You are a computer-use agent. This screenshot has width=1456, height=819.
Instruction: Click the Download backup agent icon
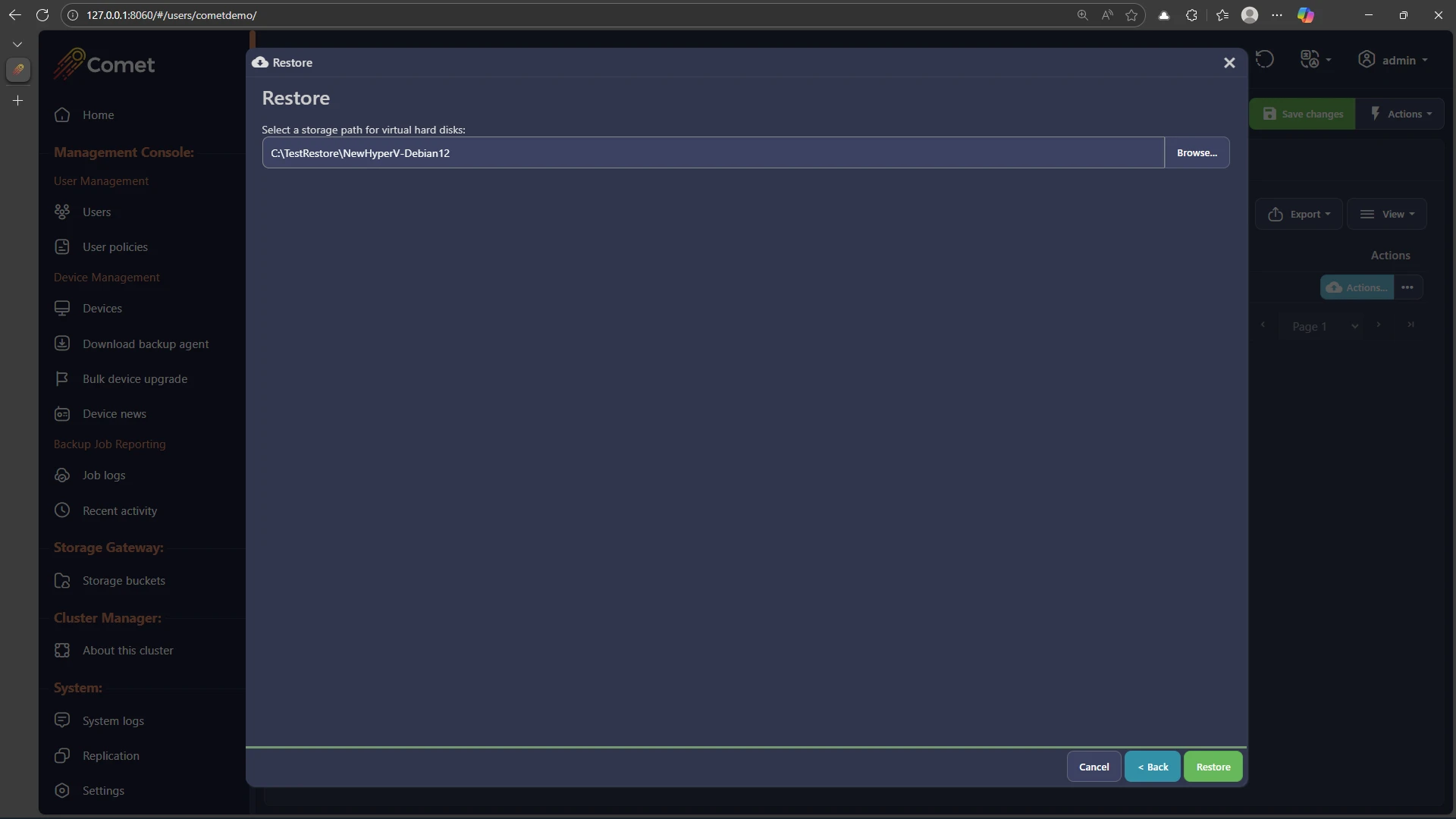point(62,343)
